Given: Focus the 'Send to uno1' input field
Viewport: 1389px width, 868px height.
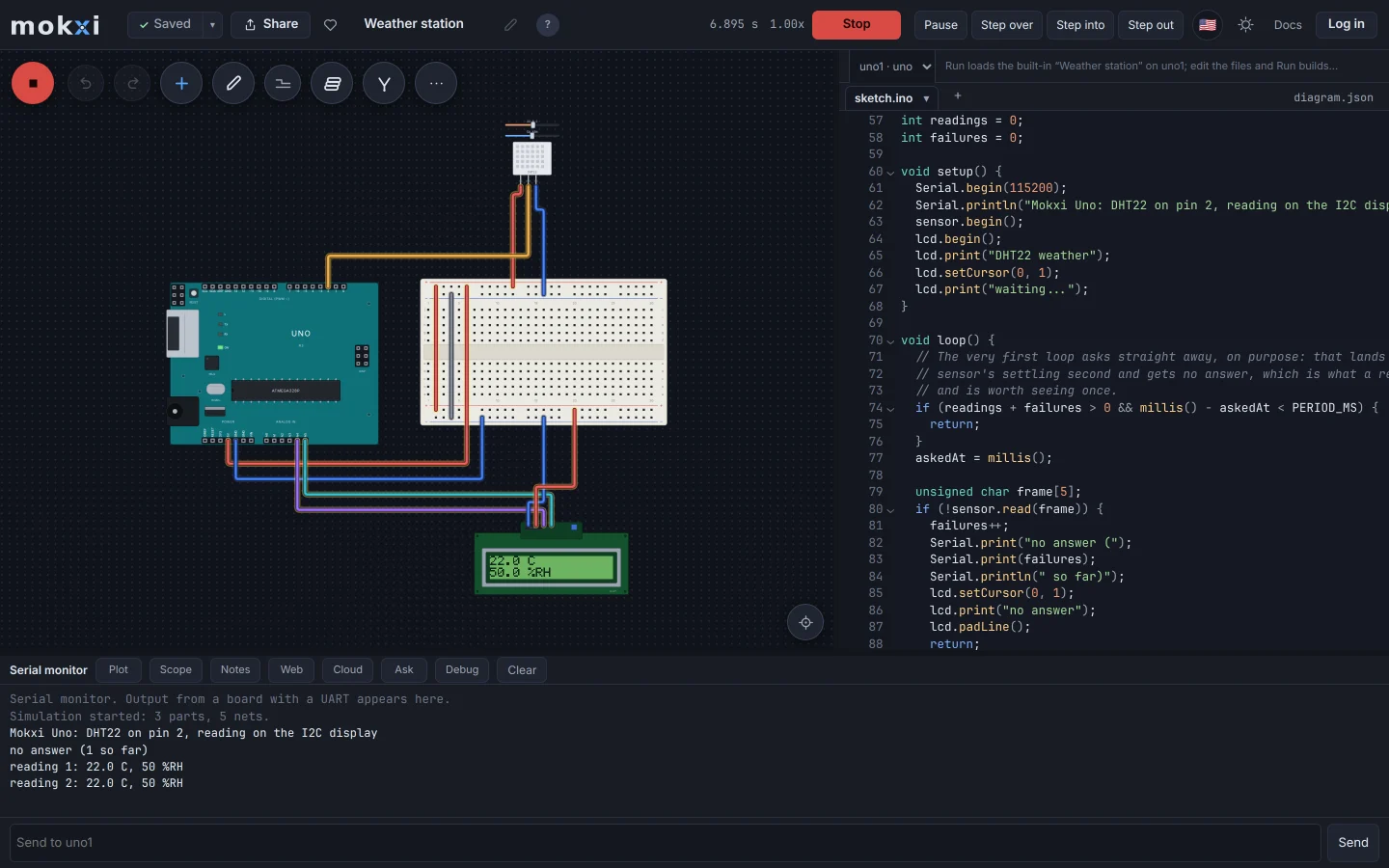Looking at the screenshot, I should (666, 843).
